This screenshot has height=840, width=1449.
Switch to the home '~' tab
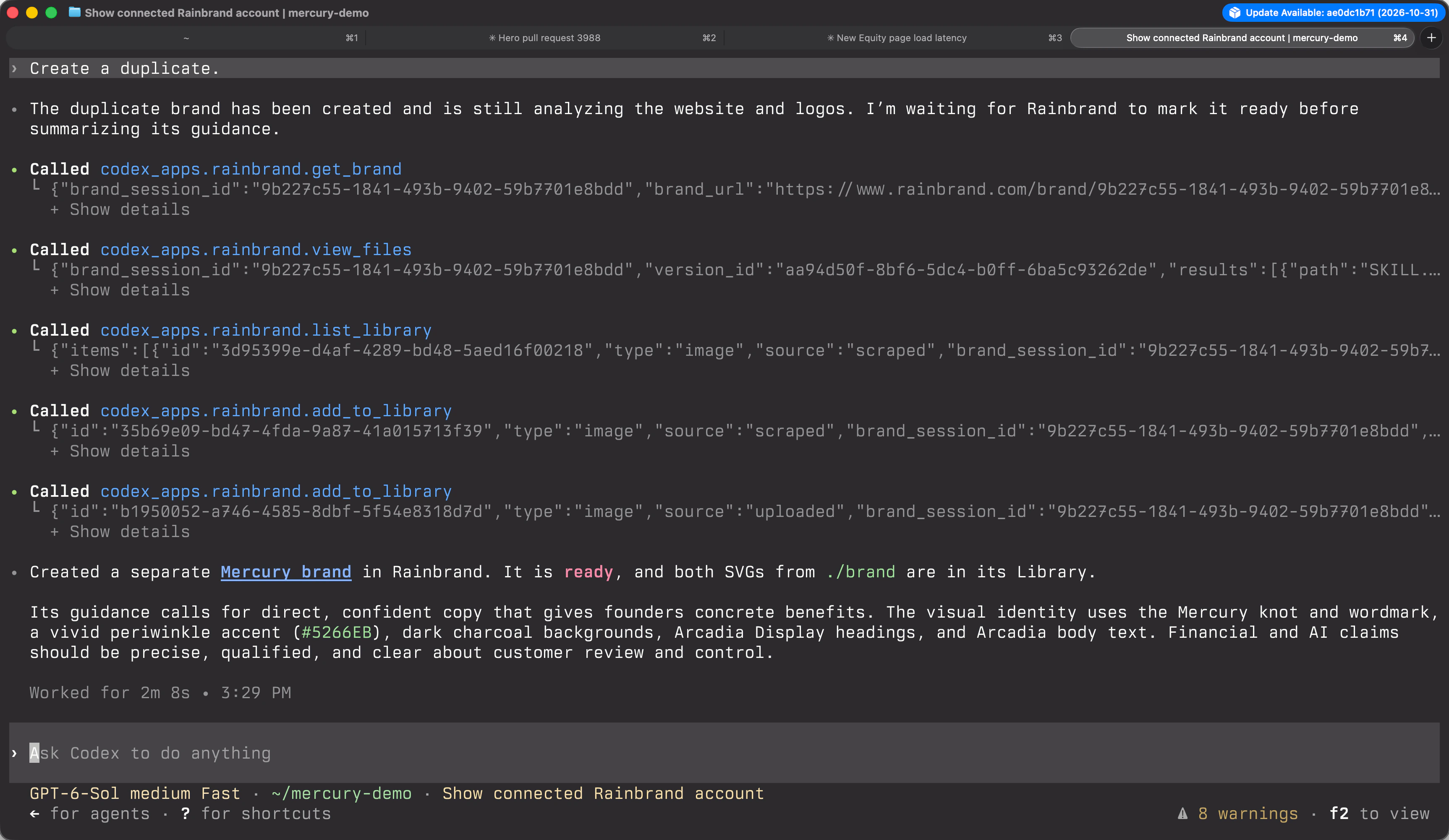186,38
